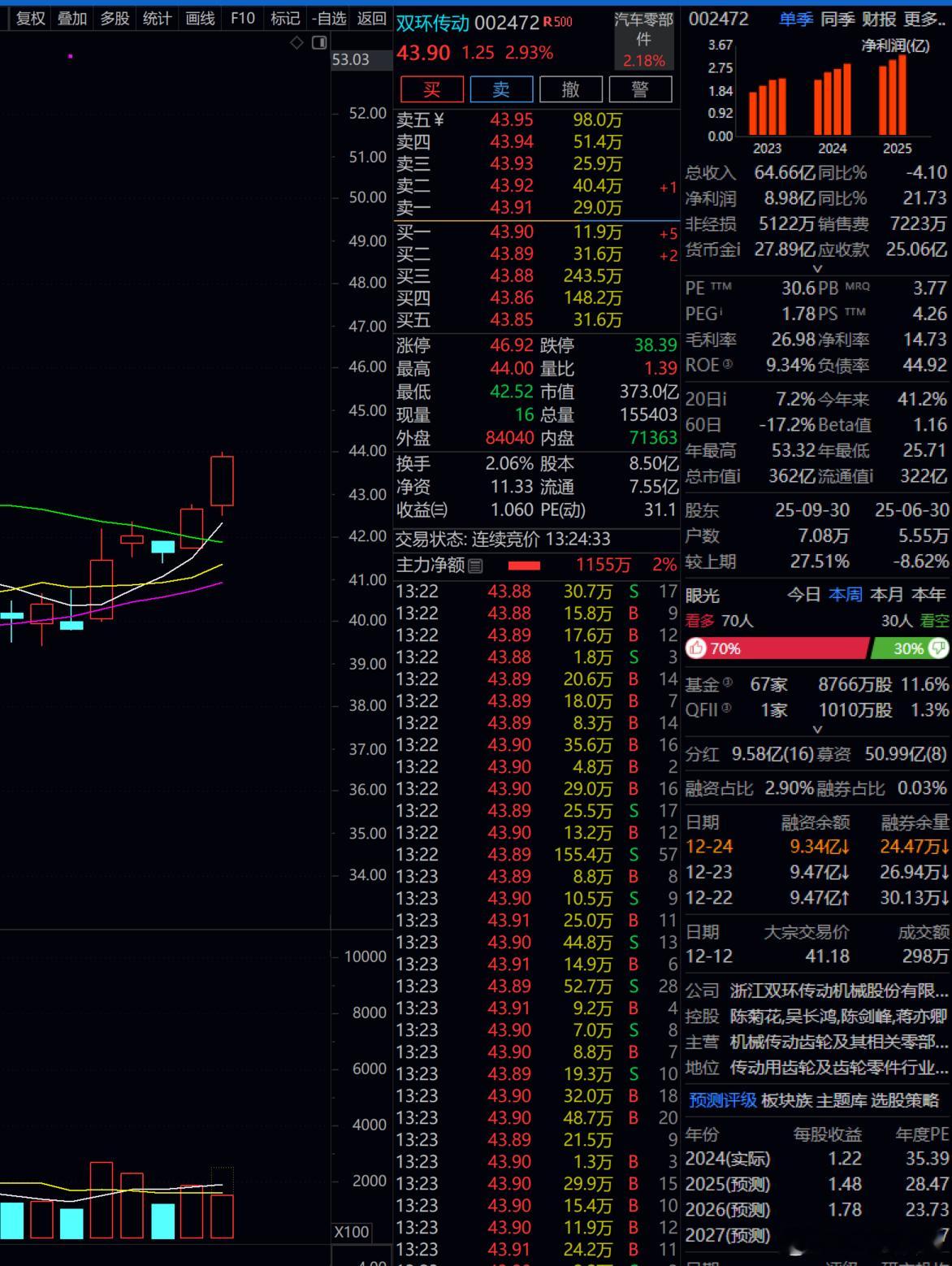
Task: Select 本月 in the 眼光 section
Action: click(887, 595)
